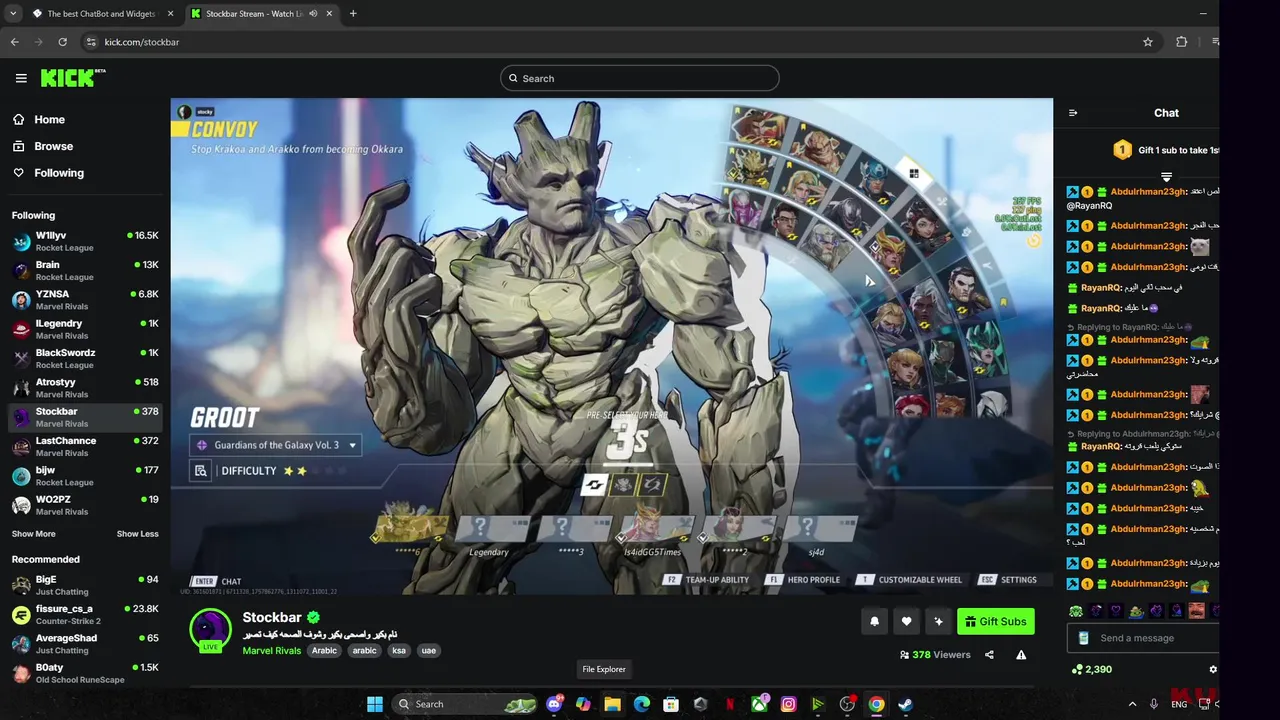
Task: Open the Guardians of the Galaxy costume dropdown
Action: [x=275, y=445]
